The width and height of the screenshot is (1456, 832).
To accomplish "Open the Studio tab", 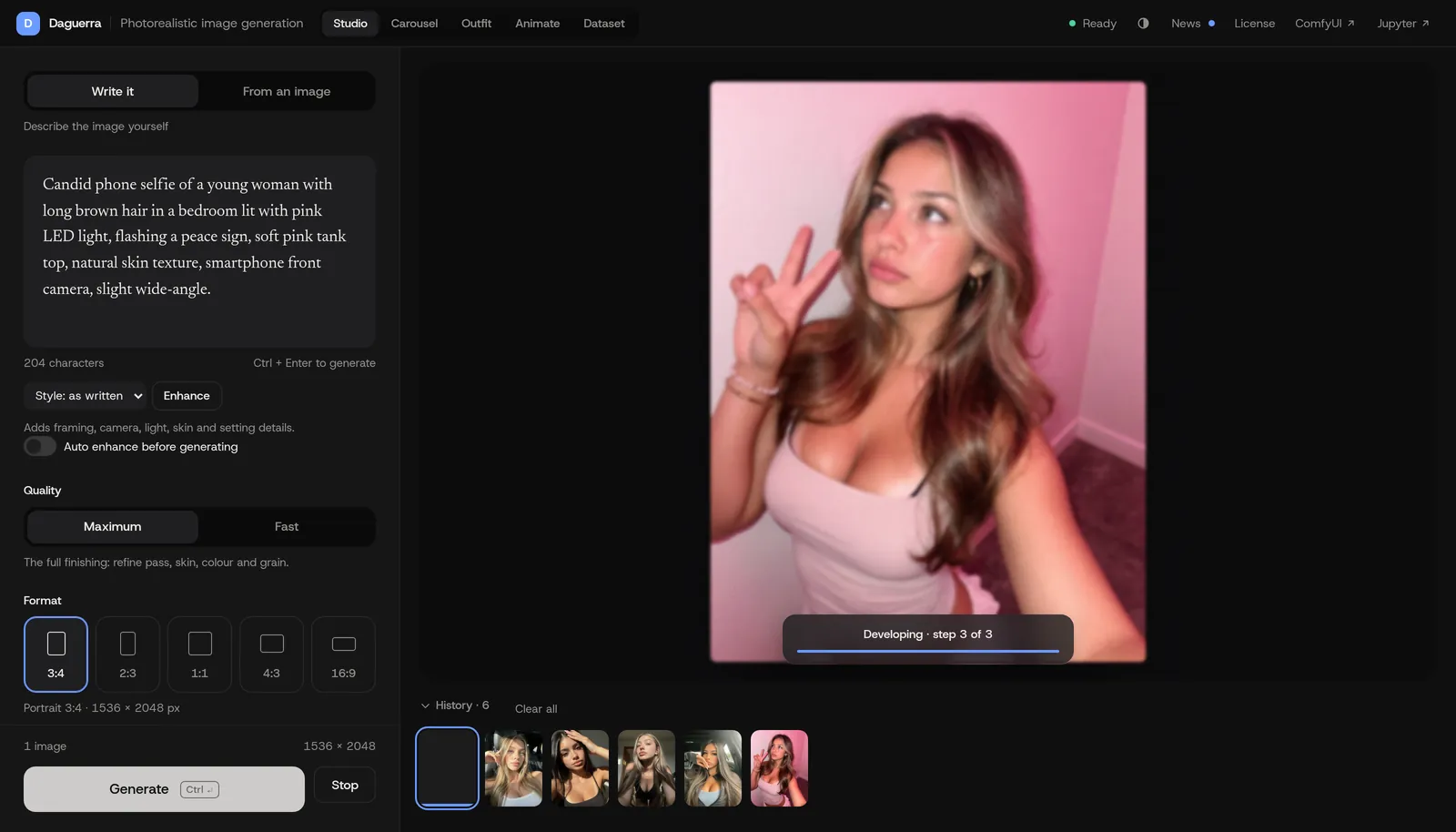I will pyautogui.click(x=349, y=23).
